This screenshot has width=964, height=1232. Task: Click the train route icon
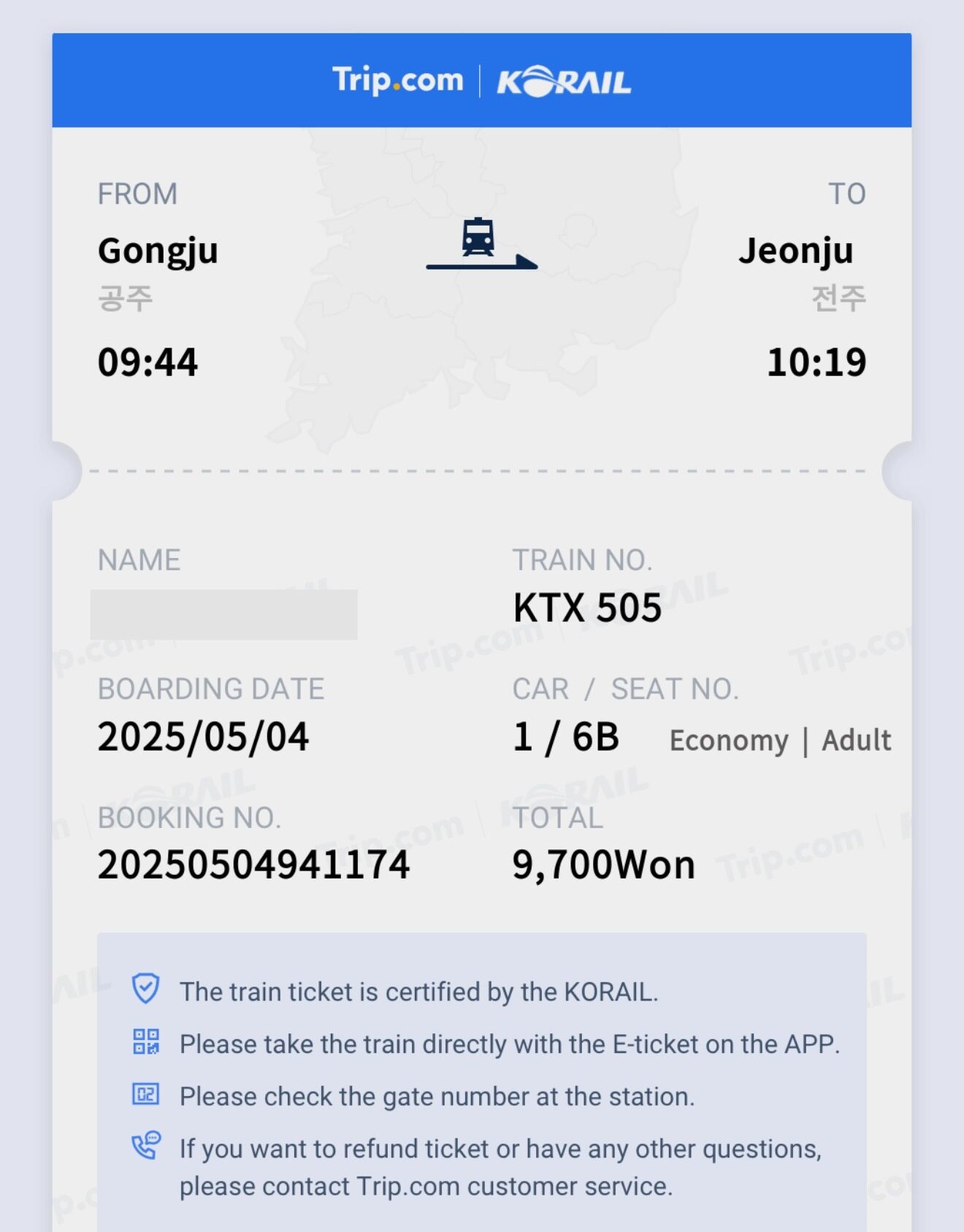482,244
